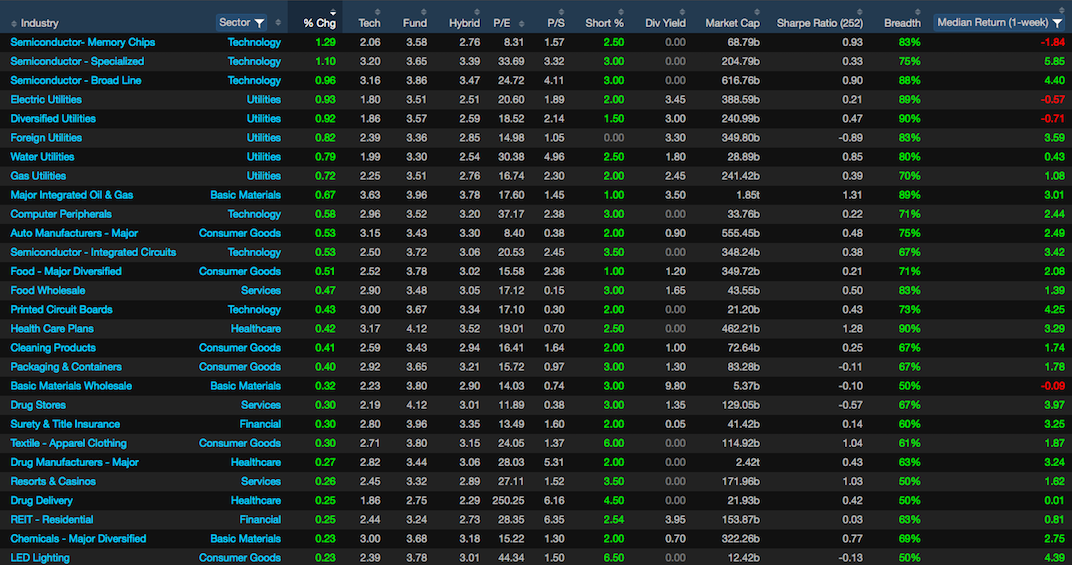Select 9.80 dividend yield in Basic Materials Wholesale row
1072x565 pixels.
[675, 387]
